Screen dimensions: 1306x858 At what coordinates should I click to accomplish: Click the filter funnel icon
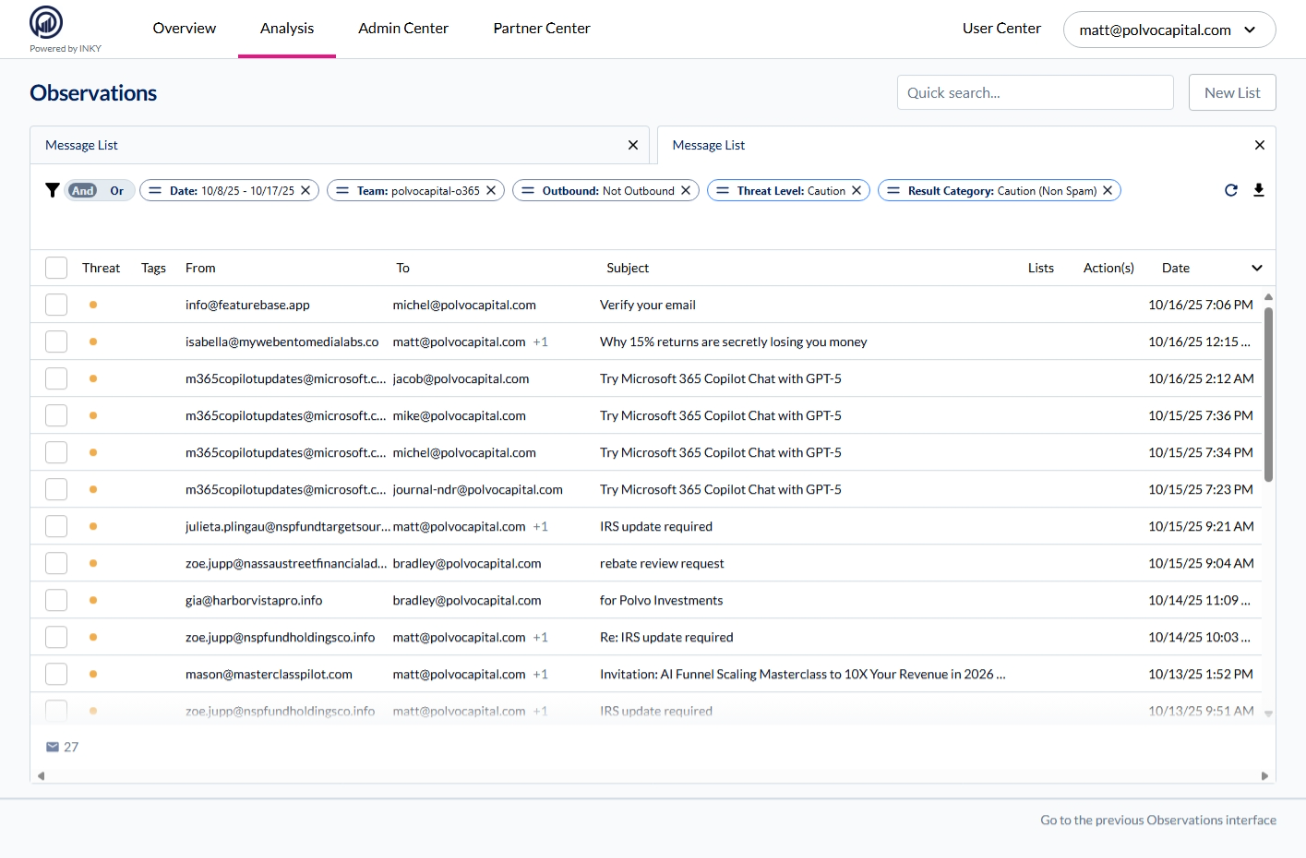52,191
